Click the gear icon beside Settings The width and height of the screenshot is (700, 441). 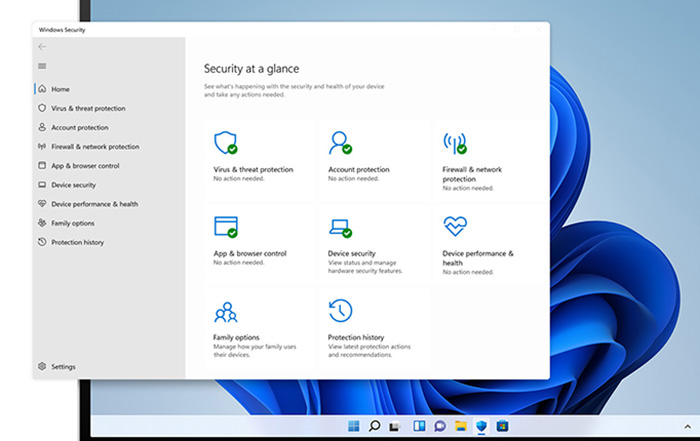coord(42,366)
